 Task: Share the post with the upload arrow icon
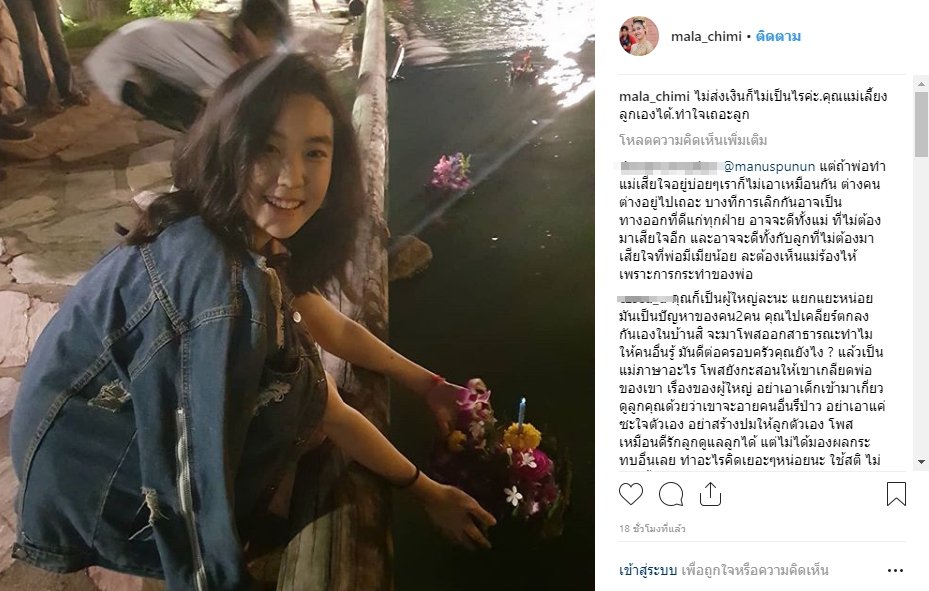click(x=710, y=494)
